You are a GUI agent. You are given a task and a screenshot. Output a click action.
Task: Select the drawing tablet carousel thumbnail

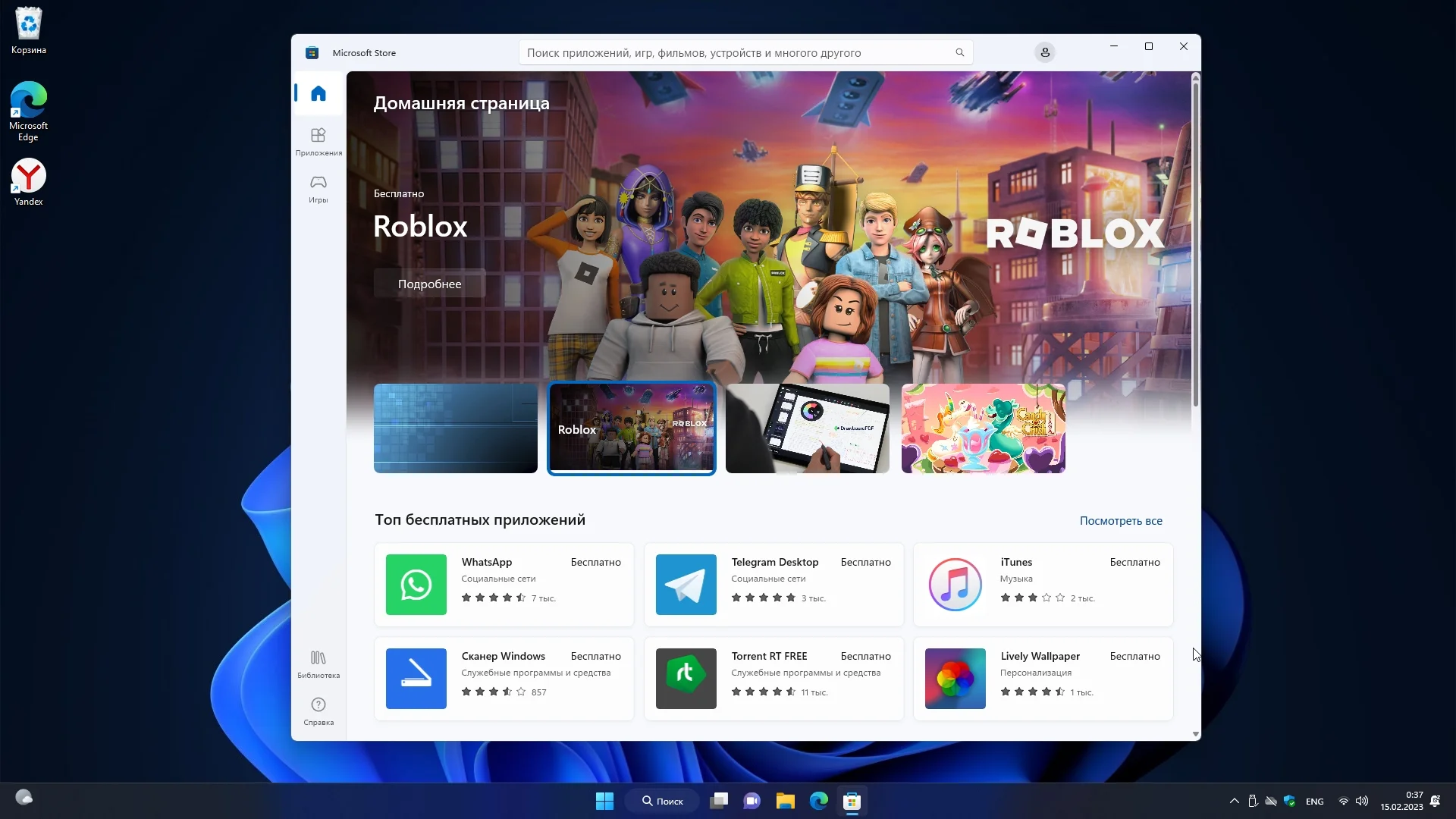pos(807,428)
